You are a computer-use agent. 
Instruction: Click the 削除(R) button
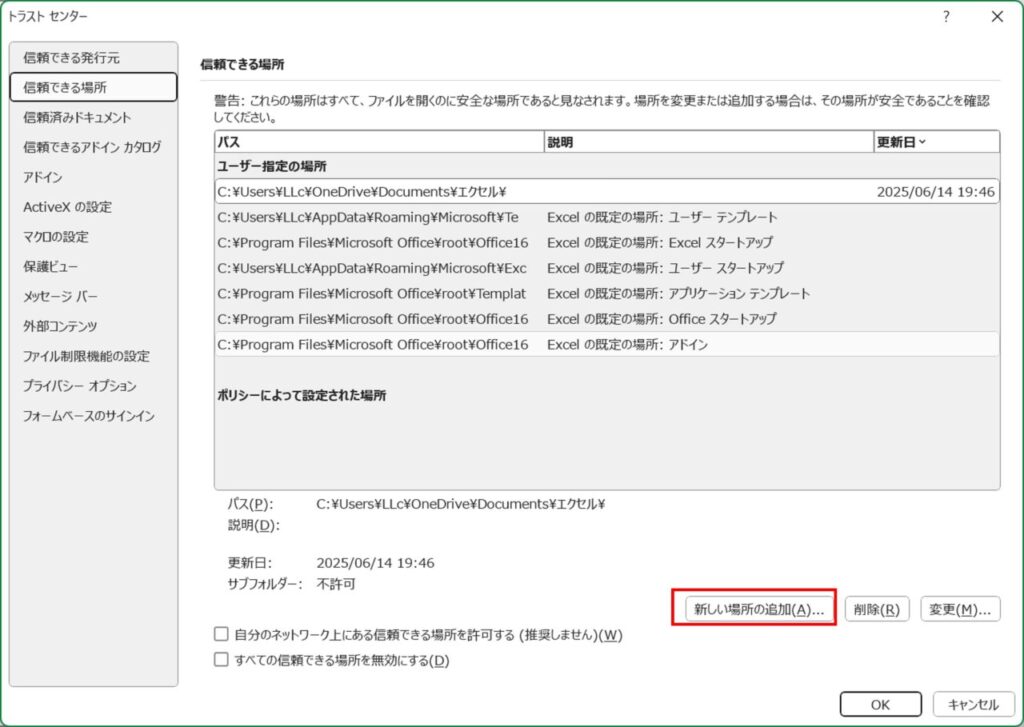[876, 609]
